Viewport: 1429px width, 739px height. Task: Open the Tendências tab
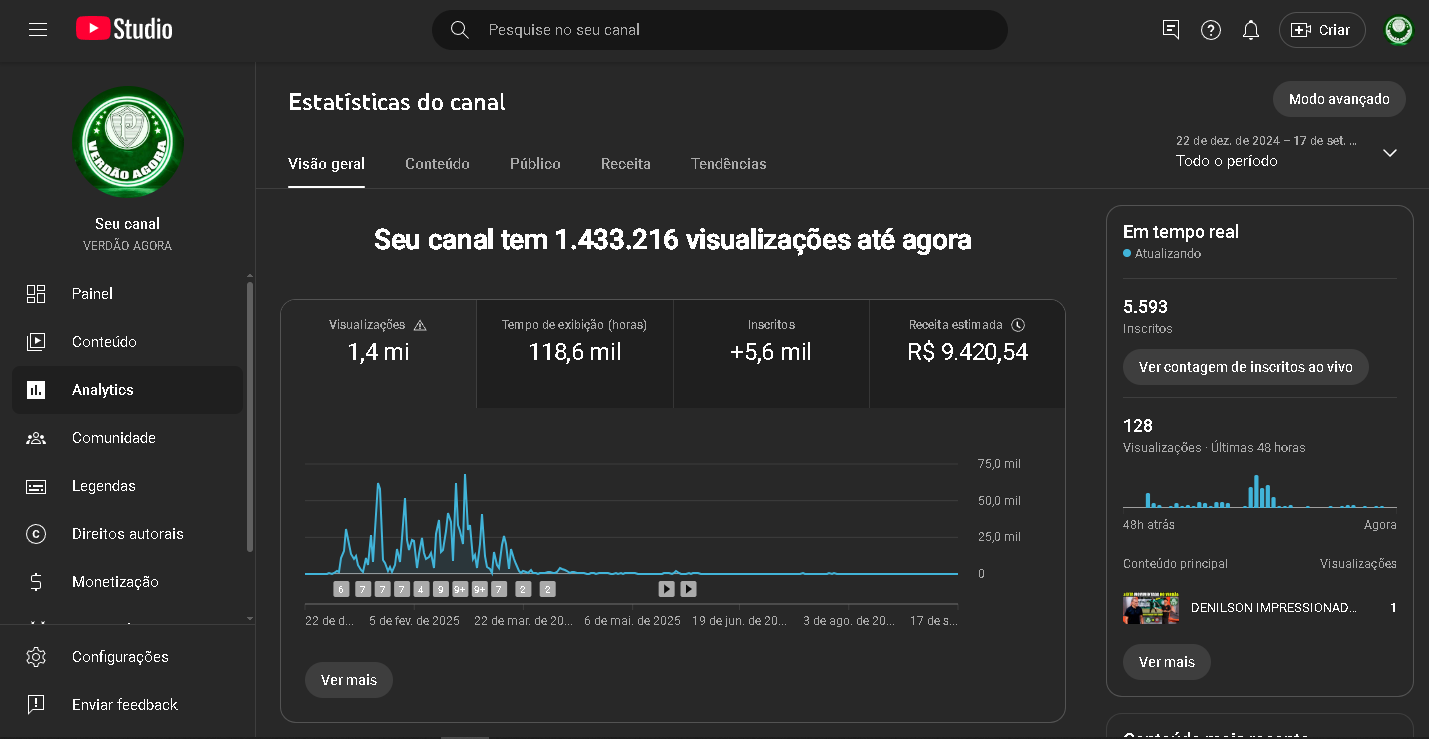tap(729, 164)
